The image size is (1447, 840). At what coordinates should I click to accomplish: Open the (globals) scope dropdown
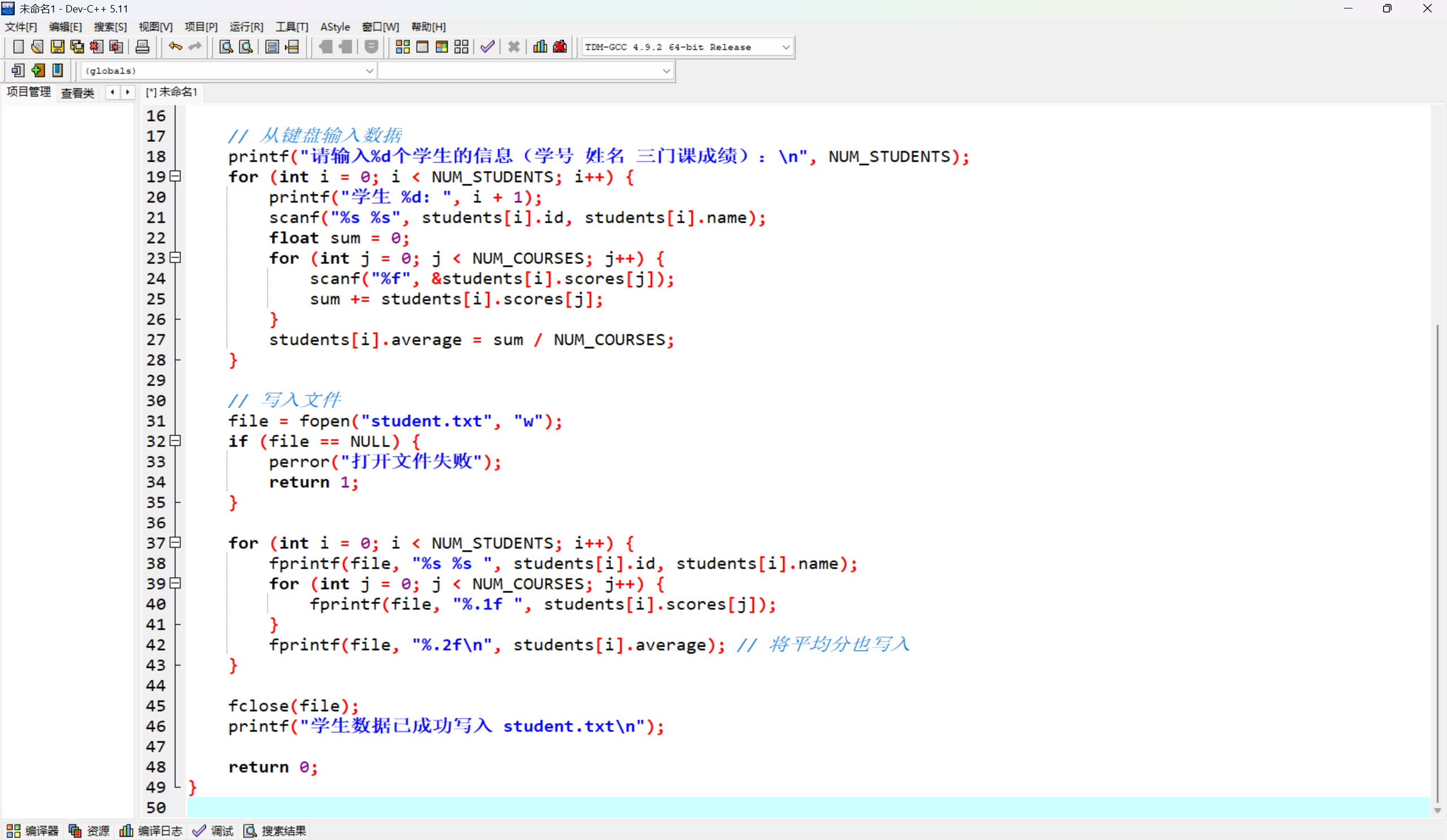[x=369, y=71]
